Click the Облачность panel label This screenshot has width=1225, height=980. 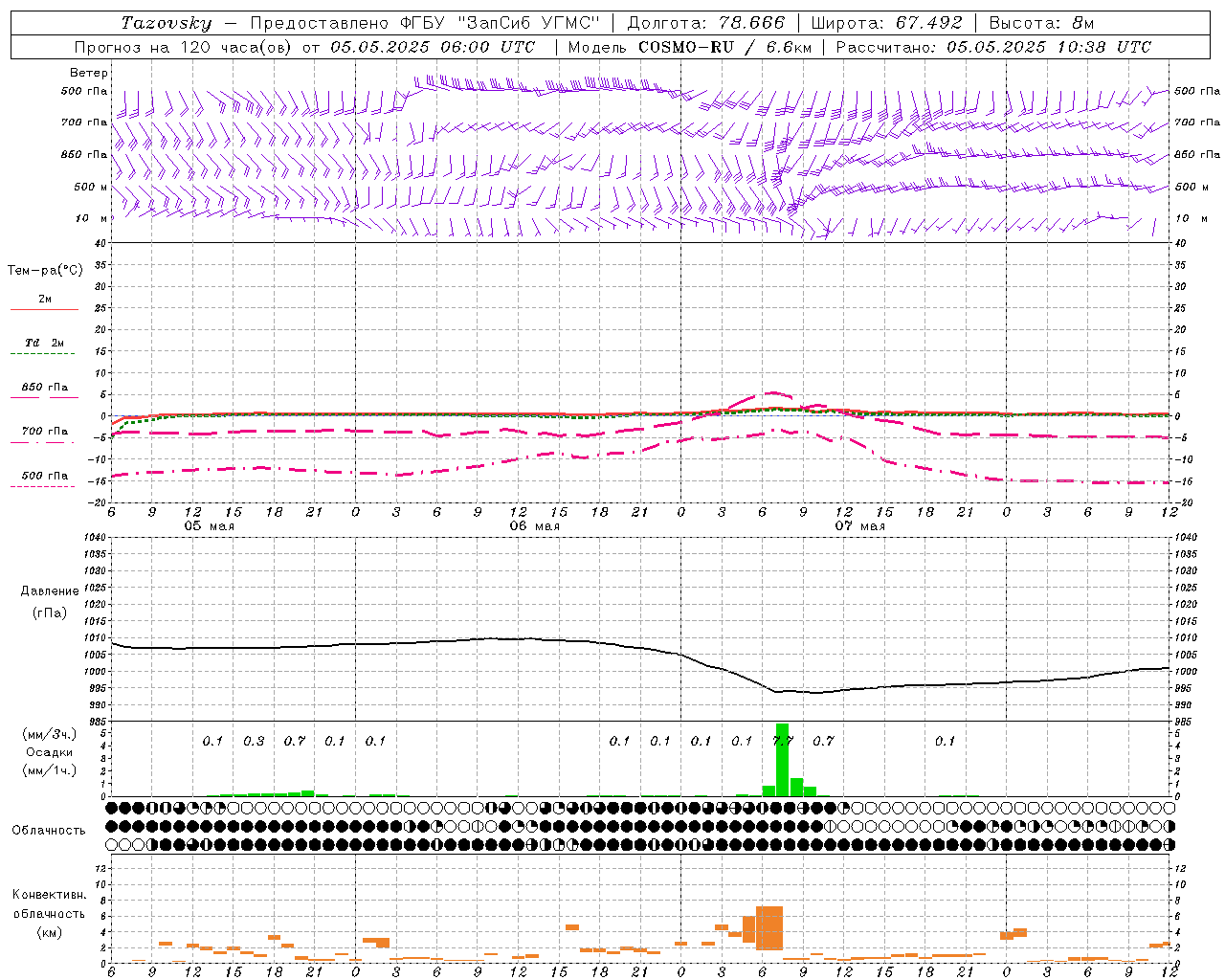click(49, 831)
